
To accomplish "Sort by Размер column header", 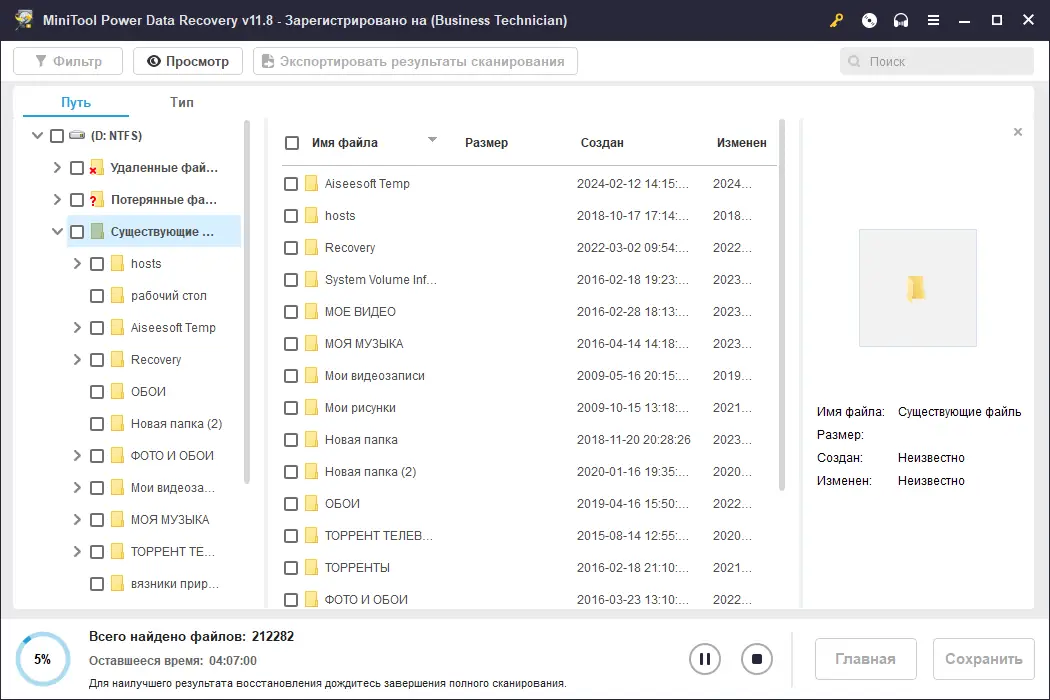I will click(486, 143).
